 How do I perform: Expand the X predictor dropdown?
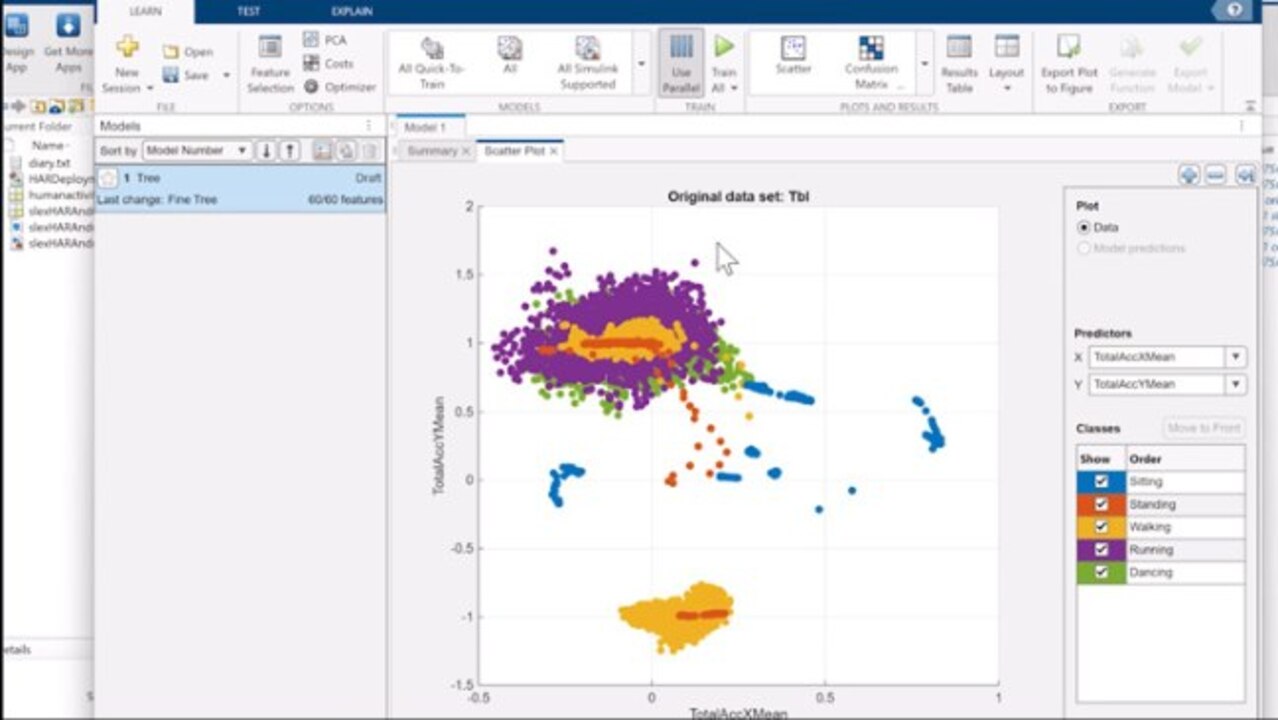[x=1236, y=357]
